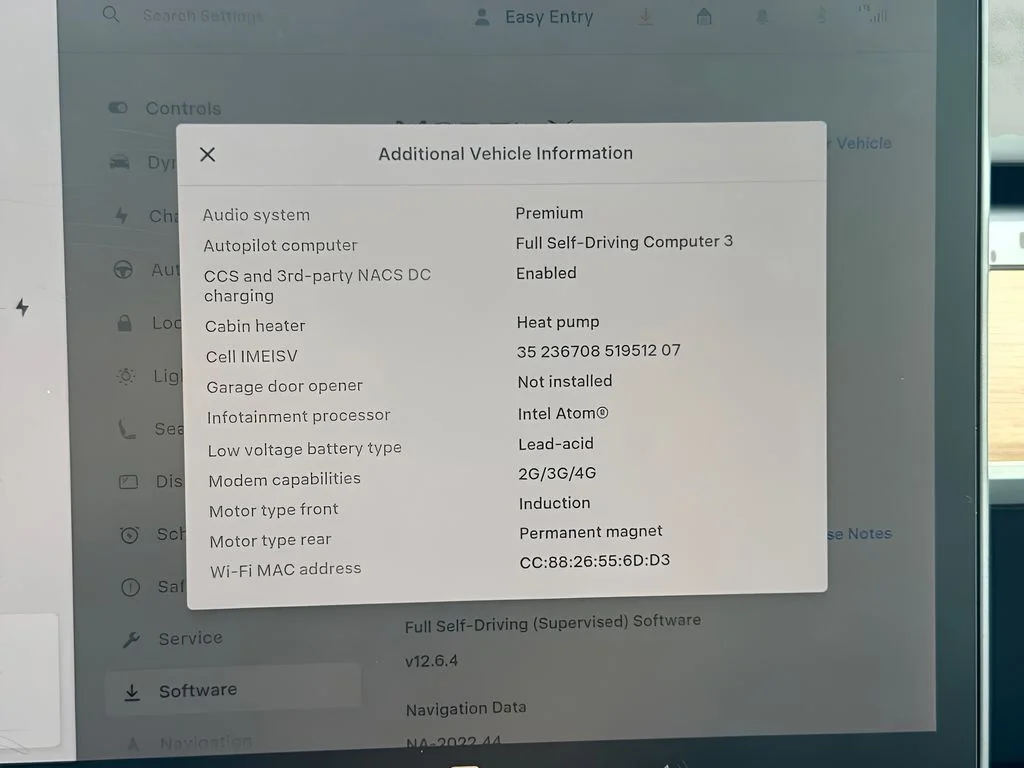The width and height of the screenshot is (1024, 768).
Task: Select the Wi-Fi MAC address label
Action: [285, 570]
